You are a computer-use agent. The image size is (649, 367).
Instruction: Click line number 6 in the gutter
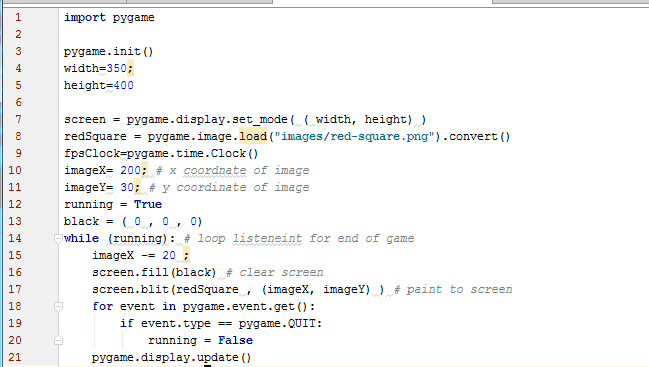[18, 102]
